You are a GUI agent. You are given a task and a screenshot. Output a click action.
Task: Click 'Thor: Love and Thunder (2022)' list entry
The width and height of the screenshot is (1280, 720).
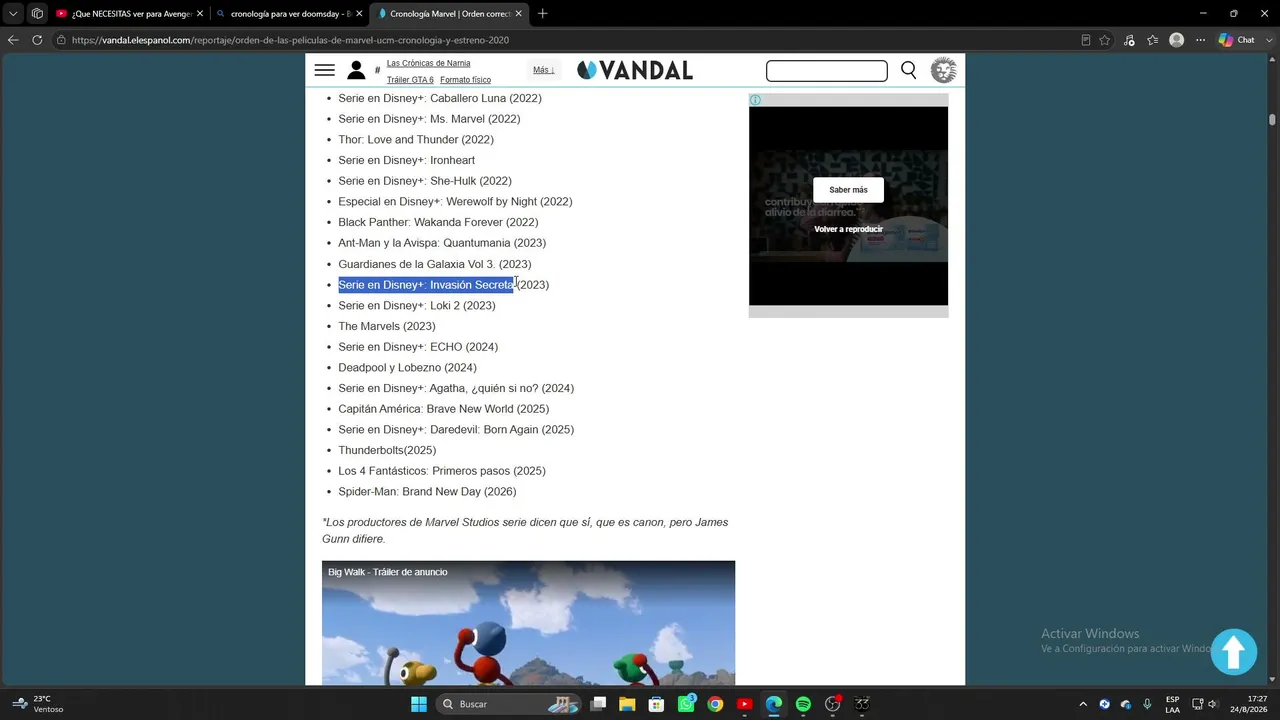[x=416, y=140]
